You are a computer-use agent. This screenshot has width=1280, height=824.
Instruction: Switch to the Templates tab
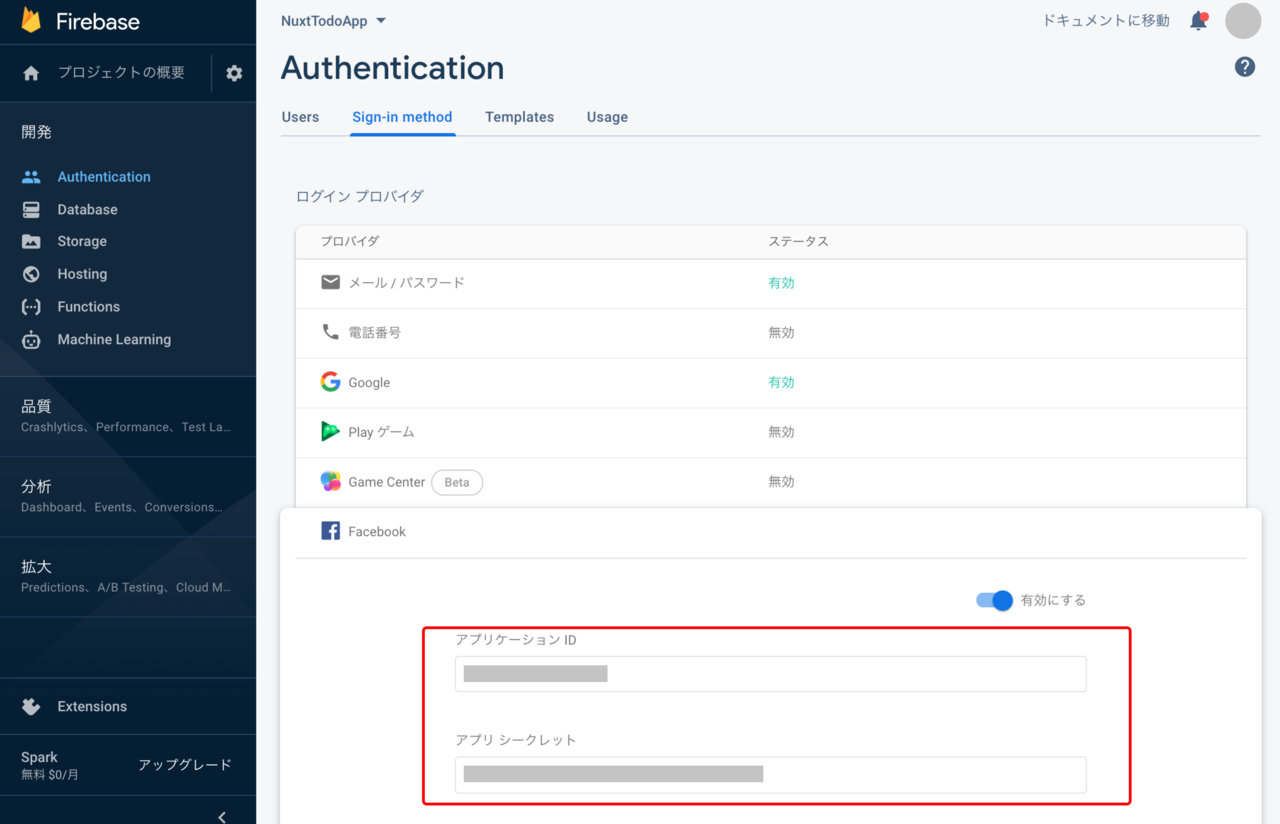pos(519,117)
